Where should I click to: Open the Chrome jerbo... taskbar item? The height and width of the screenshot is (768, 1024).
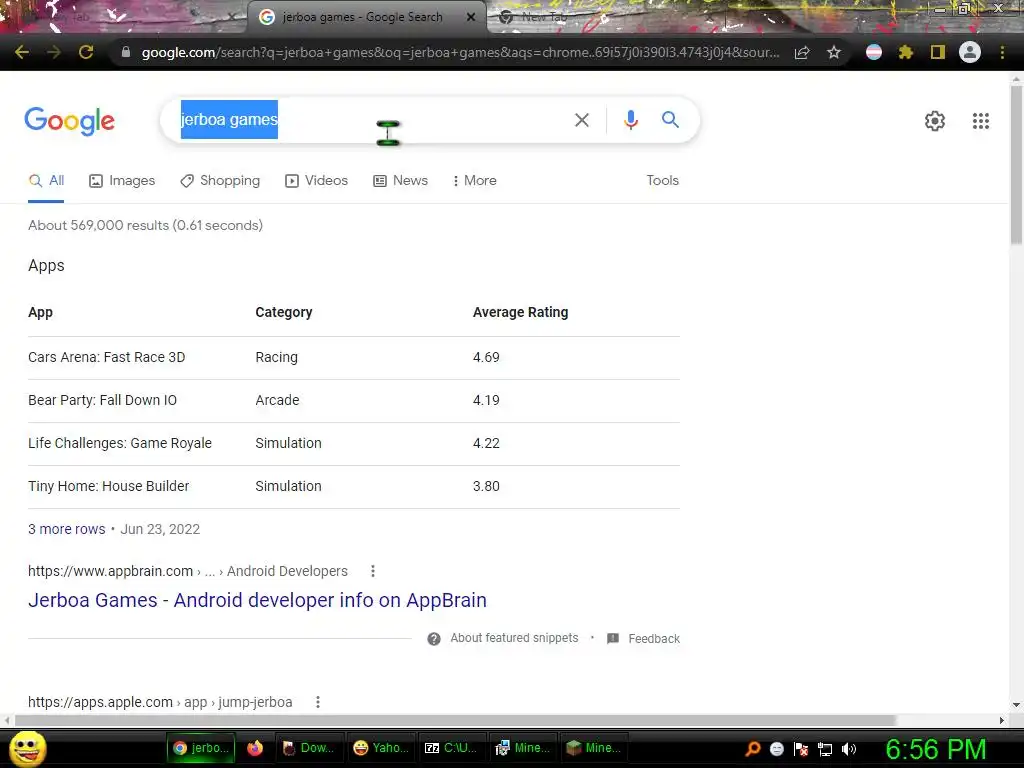coord(202,748)
